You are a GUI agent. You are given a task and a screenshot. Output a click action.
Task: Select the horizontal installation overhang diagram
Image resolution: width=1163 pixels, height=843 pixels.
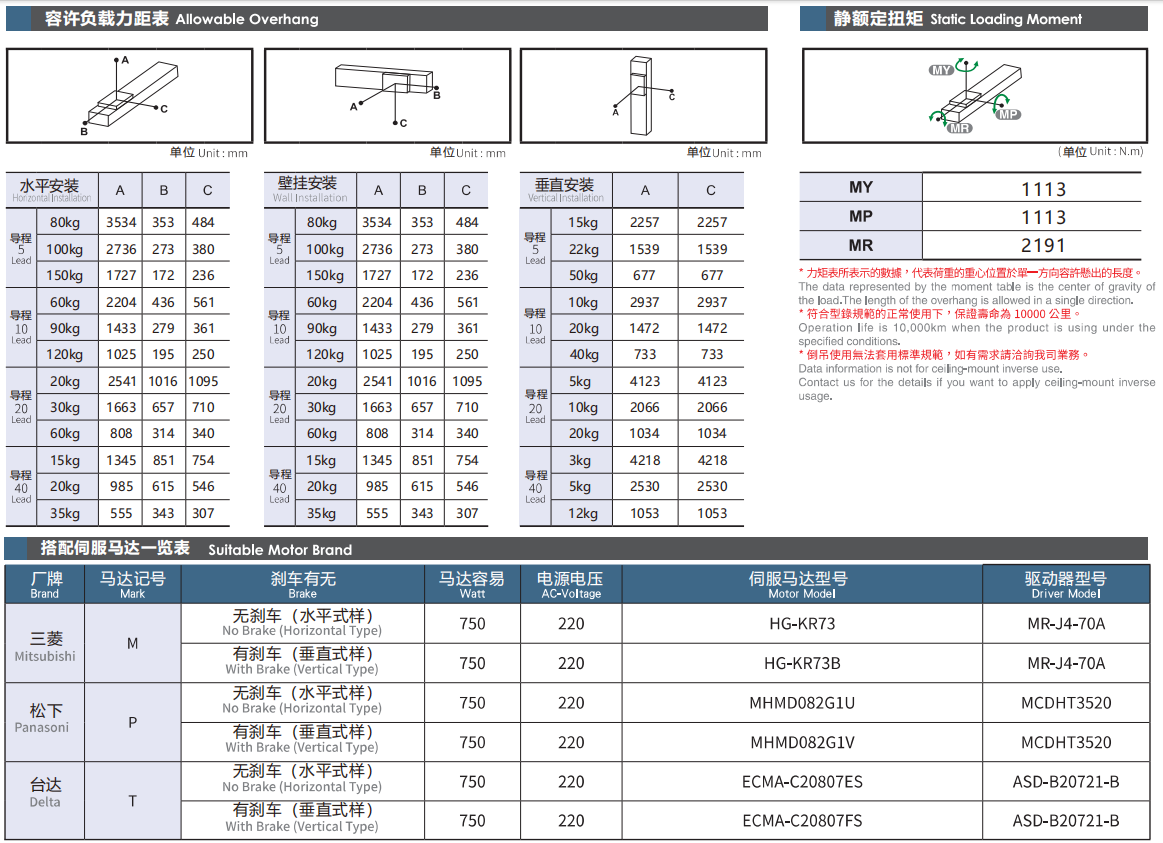point(129,95)
